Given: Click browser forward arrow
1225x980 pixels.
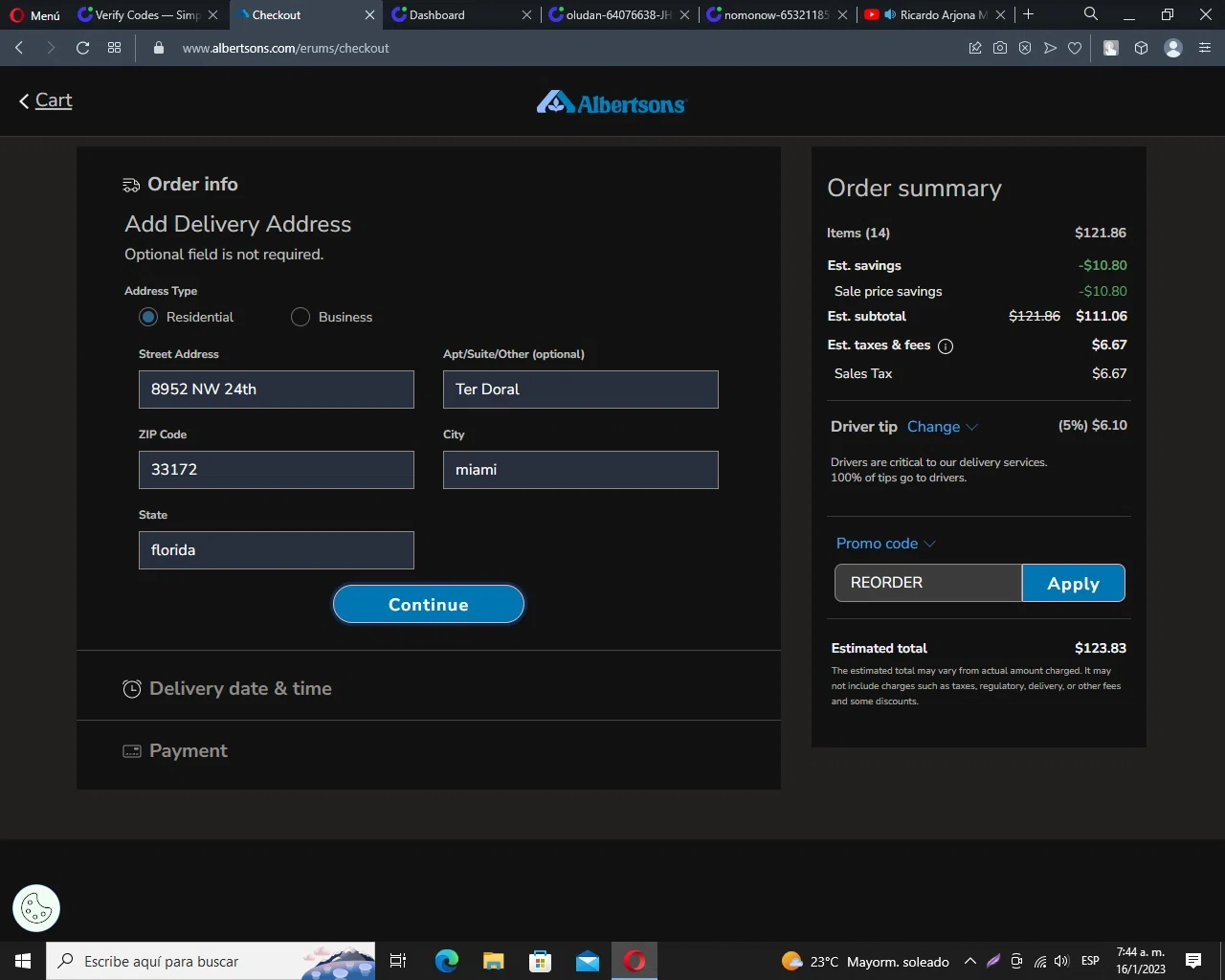Looking at the screenshot, I should [x=51, y=48].
